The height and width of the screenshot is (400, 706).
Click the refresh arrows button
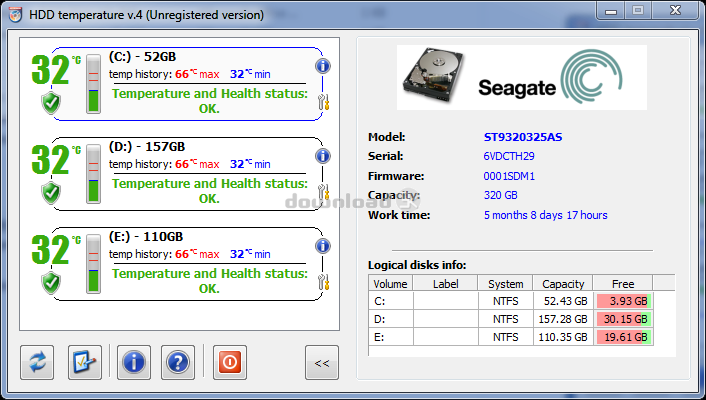37,363
